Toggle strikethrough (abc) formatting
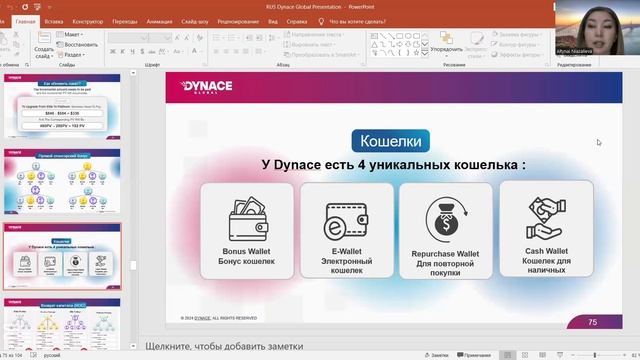Viewport: 640px width, 360px height. (152, 52)
